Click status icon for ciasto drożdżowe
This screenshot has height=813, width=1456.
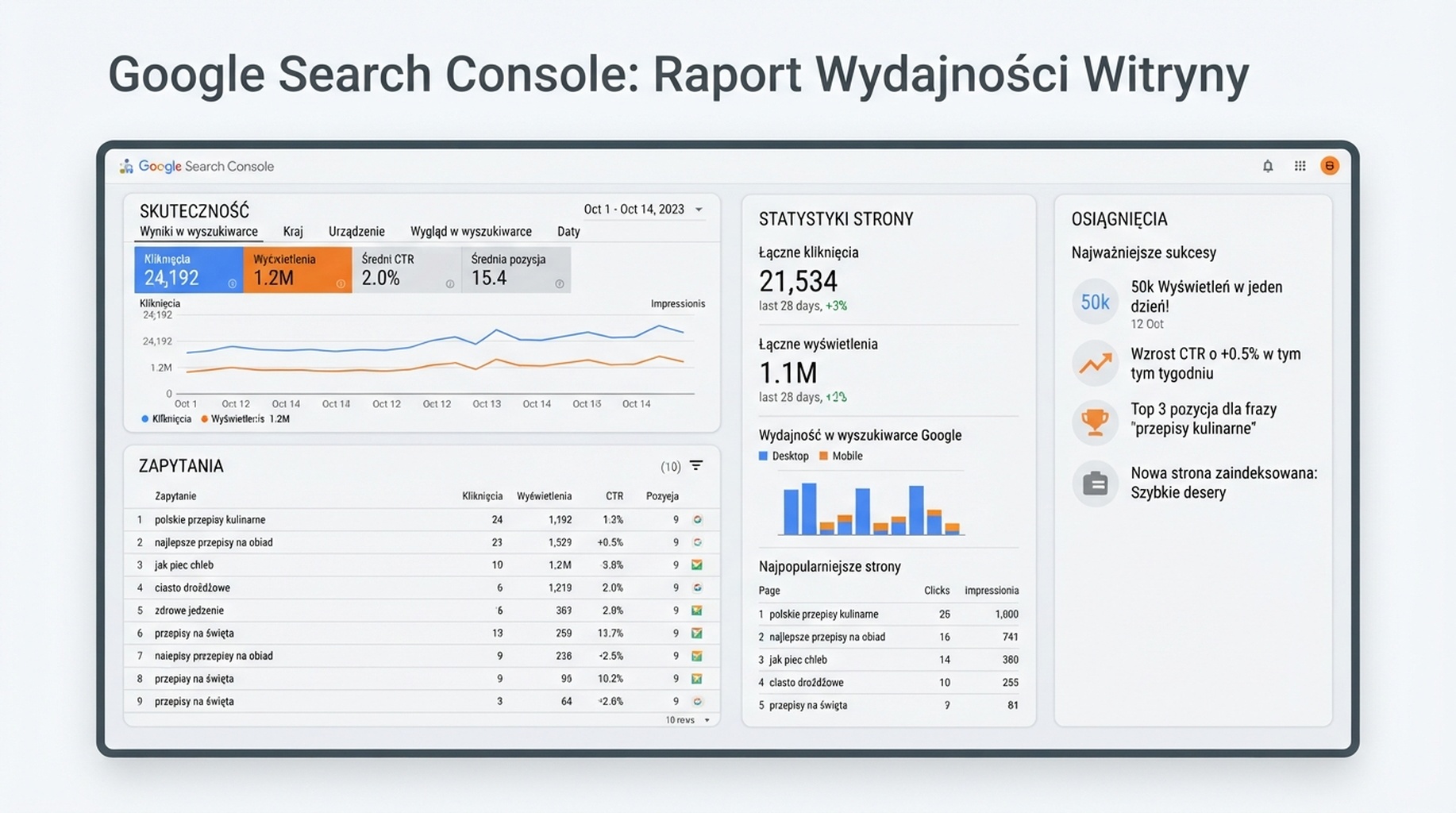[697, 588]
